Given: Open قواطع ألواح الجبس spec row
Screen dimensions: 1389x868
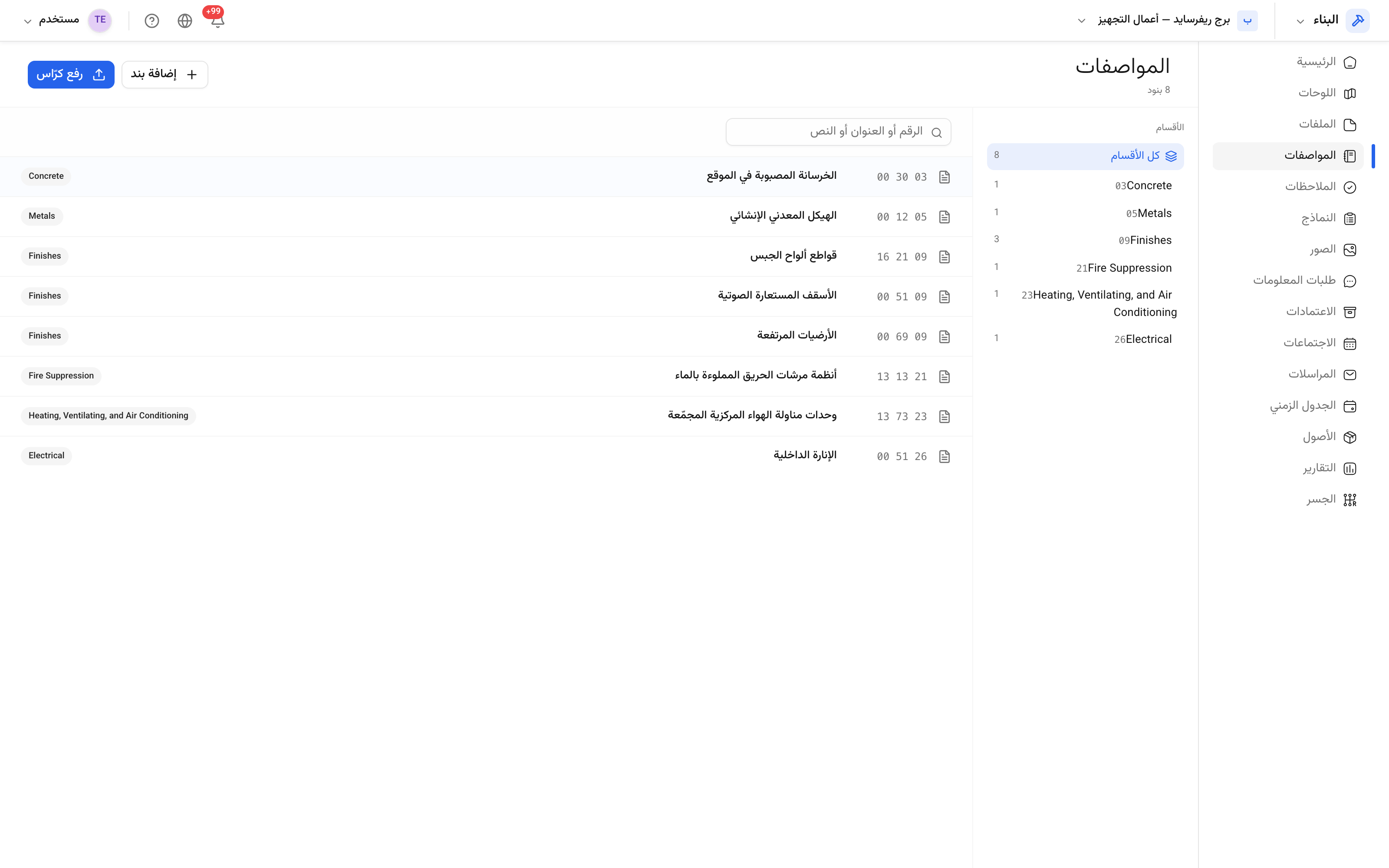Looking at the screenshot, I should pos(486,256).
